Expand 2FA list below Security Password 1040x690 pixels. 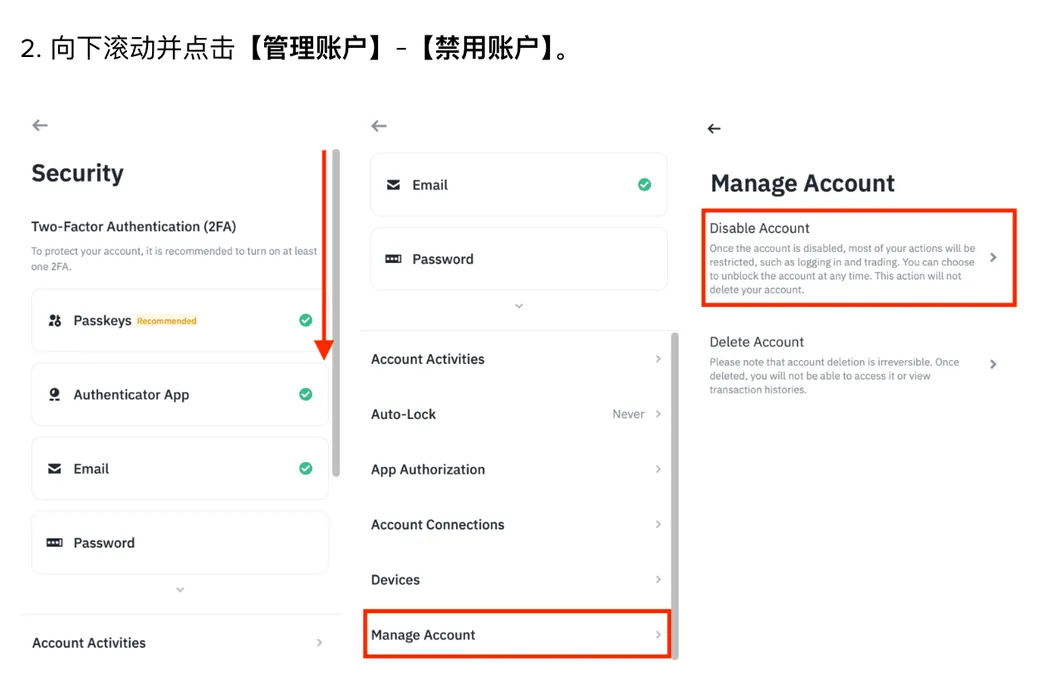180,590
